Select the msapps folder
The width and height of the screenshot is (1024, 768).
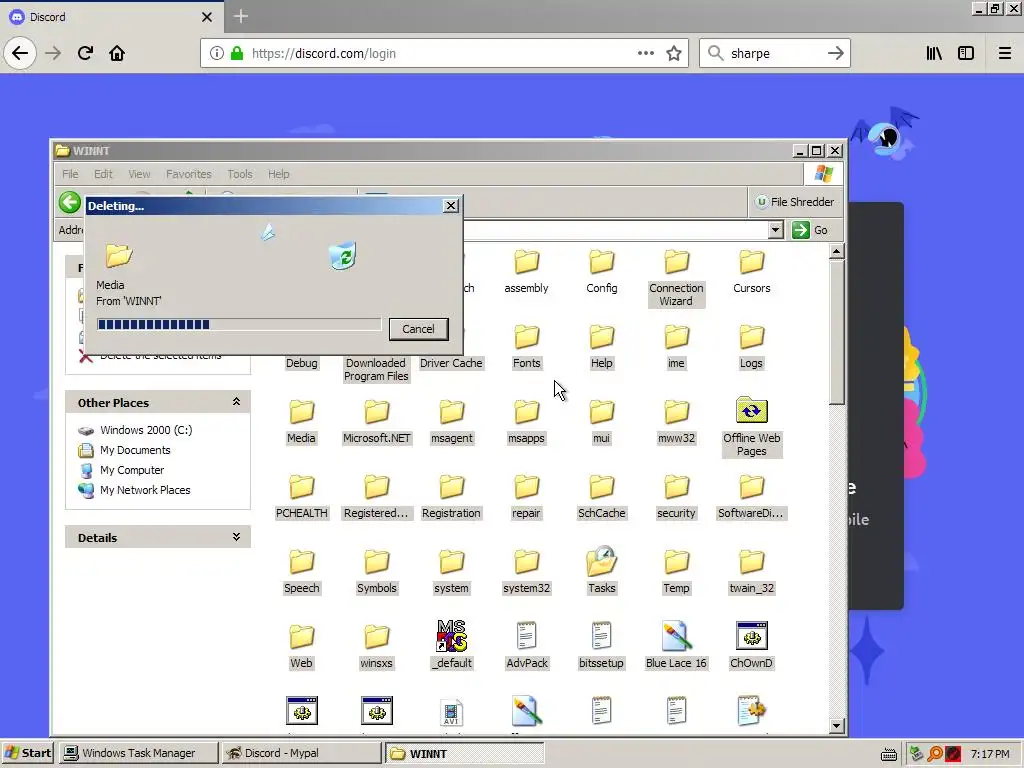pos(526,422)
